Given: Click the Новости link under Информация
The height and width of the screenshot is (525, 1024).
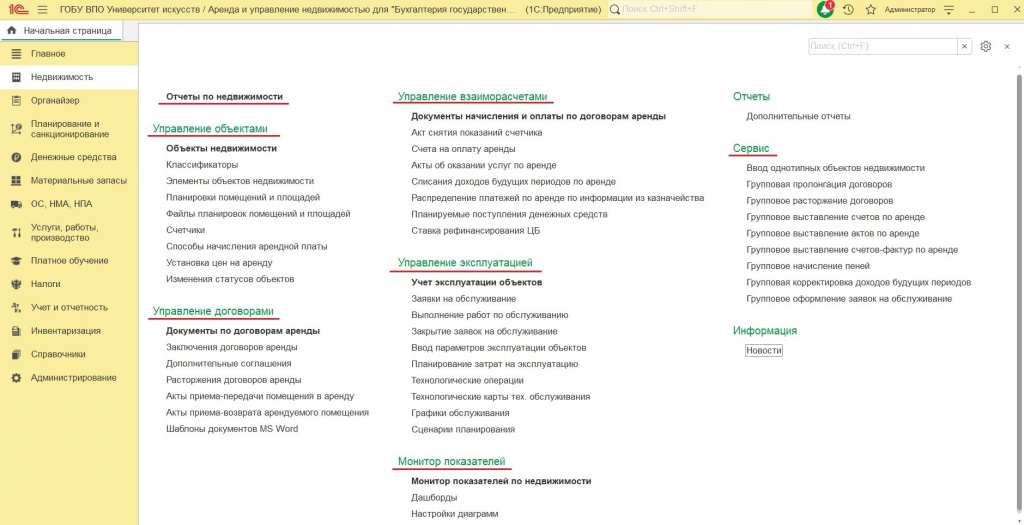Looking at the screenshot, I should coord(764,351).
